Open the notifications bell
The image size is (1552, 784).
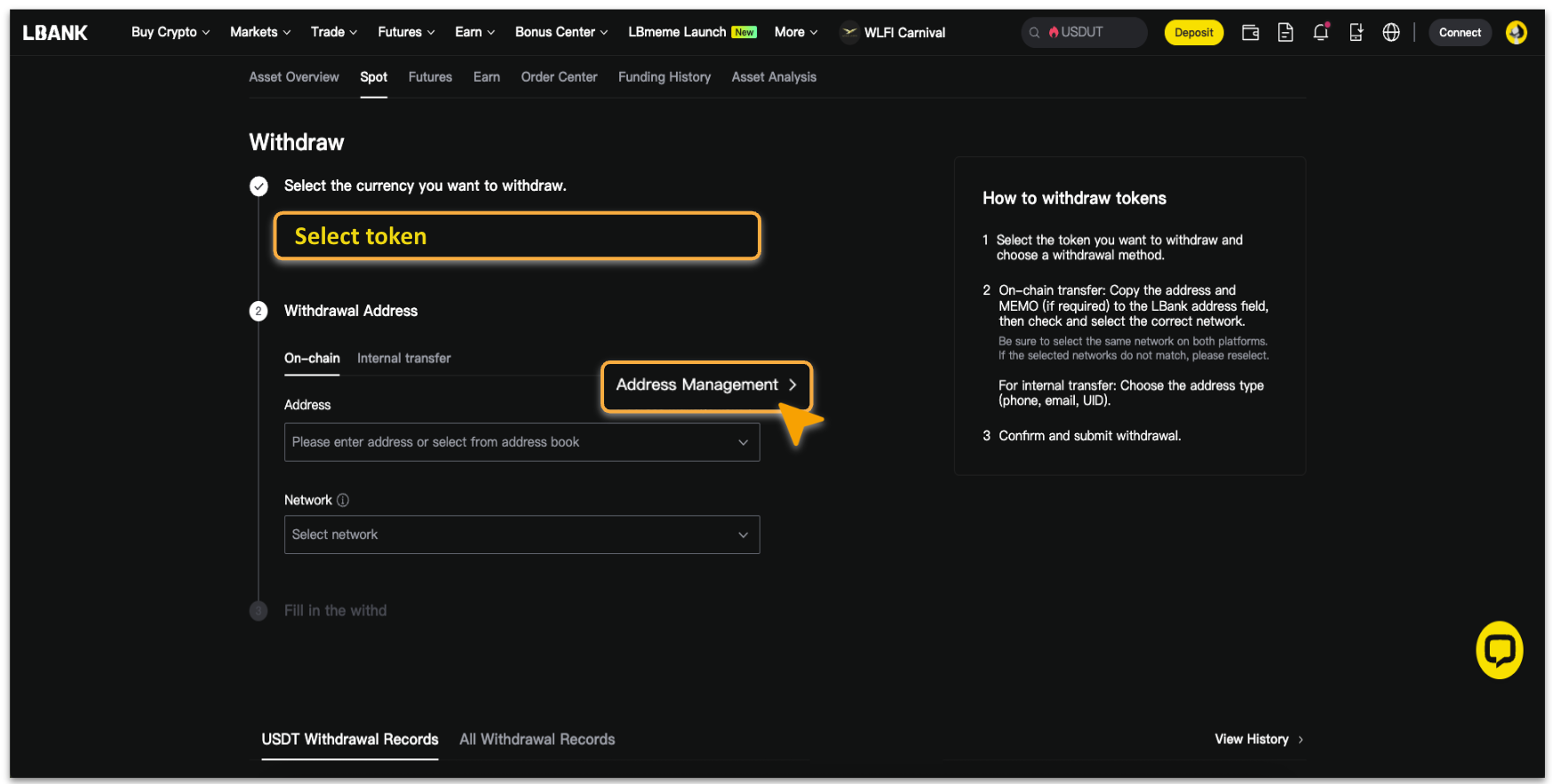pyautogui.click(x=1320, y=33)
